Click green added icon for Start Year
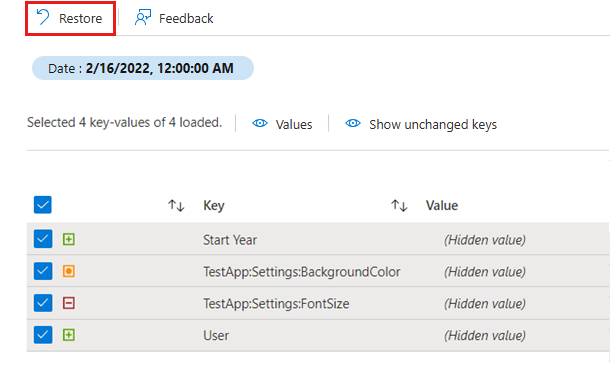The height and width of the screenshot is (374, 610). click(x=69, y=239)
